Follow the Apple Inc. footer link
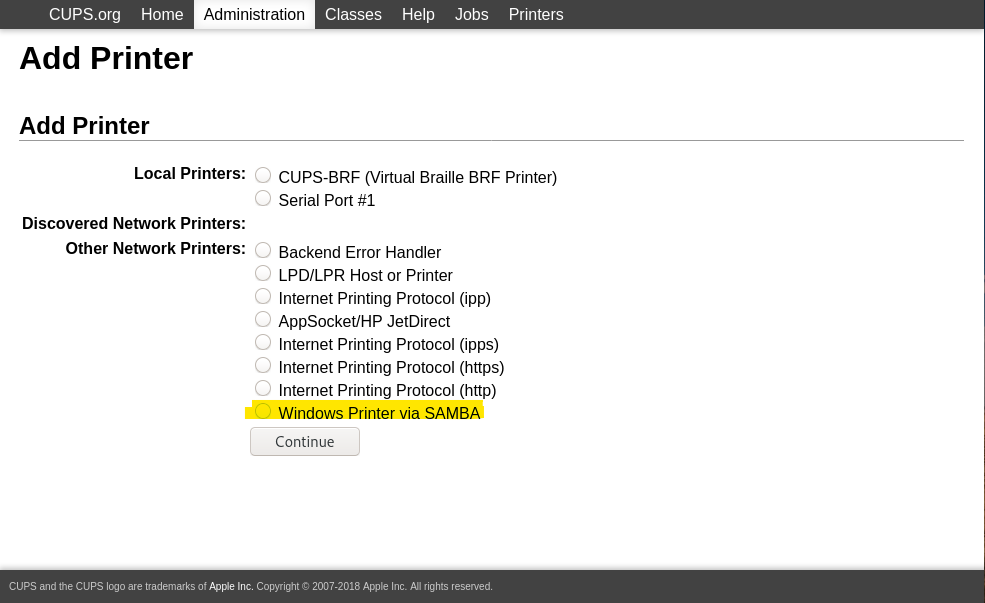This screenshot has height=603, width=985. [x=231, y=586]
